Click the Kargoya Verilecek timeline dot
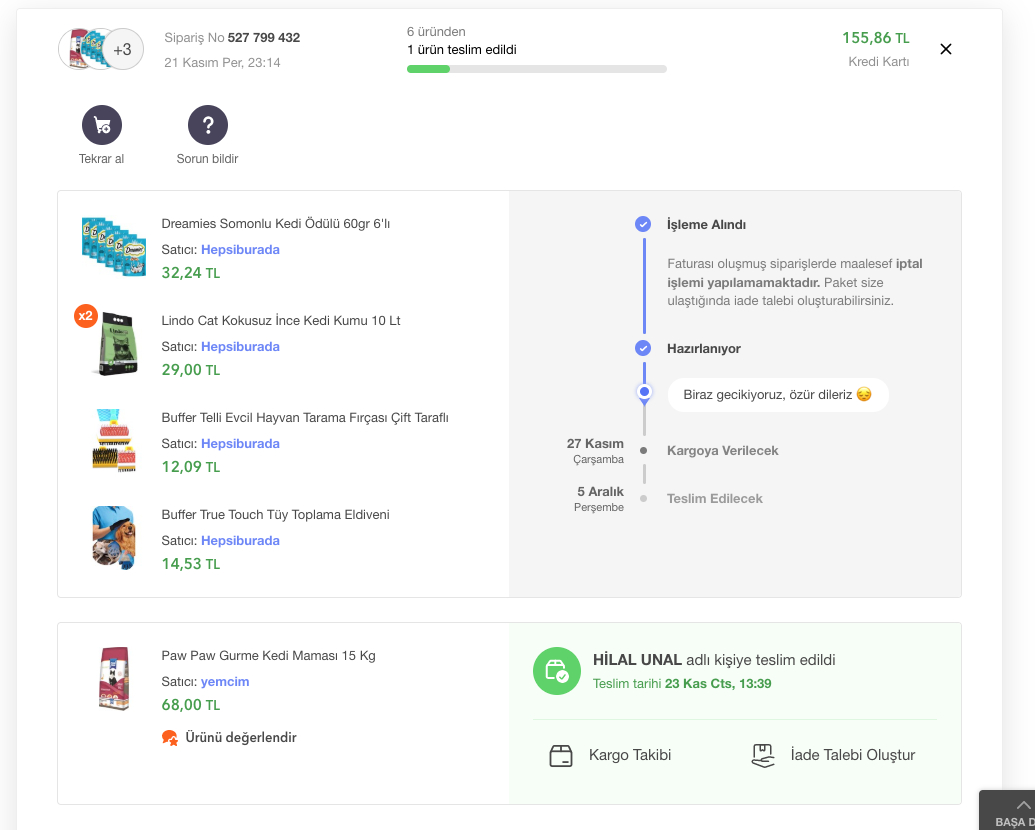Viewport: 1035px width, 830px height. click(644, 451)
